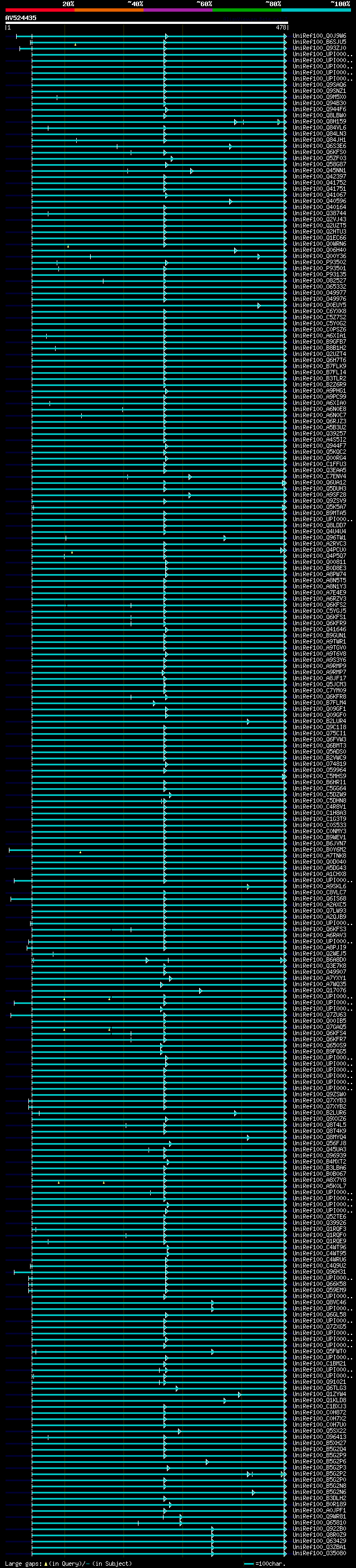Select the last hit UniRef100_O35080
356x1568 pixels.
(x=319, y=1554)
